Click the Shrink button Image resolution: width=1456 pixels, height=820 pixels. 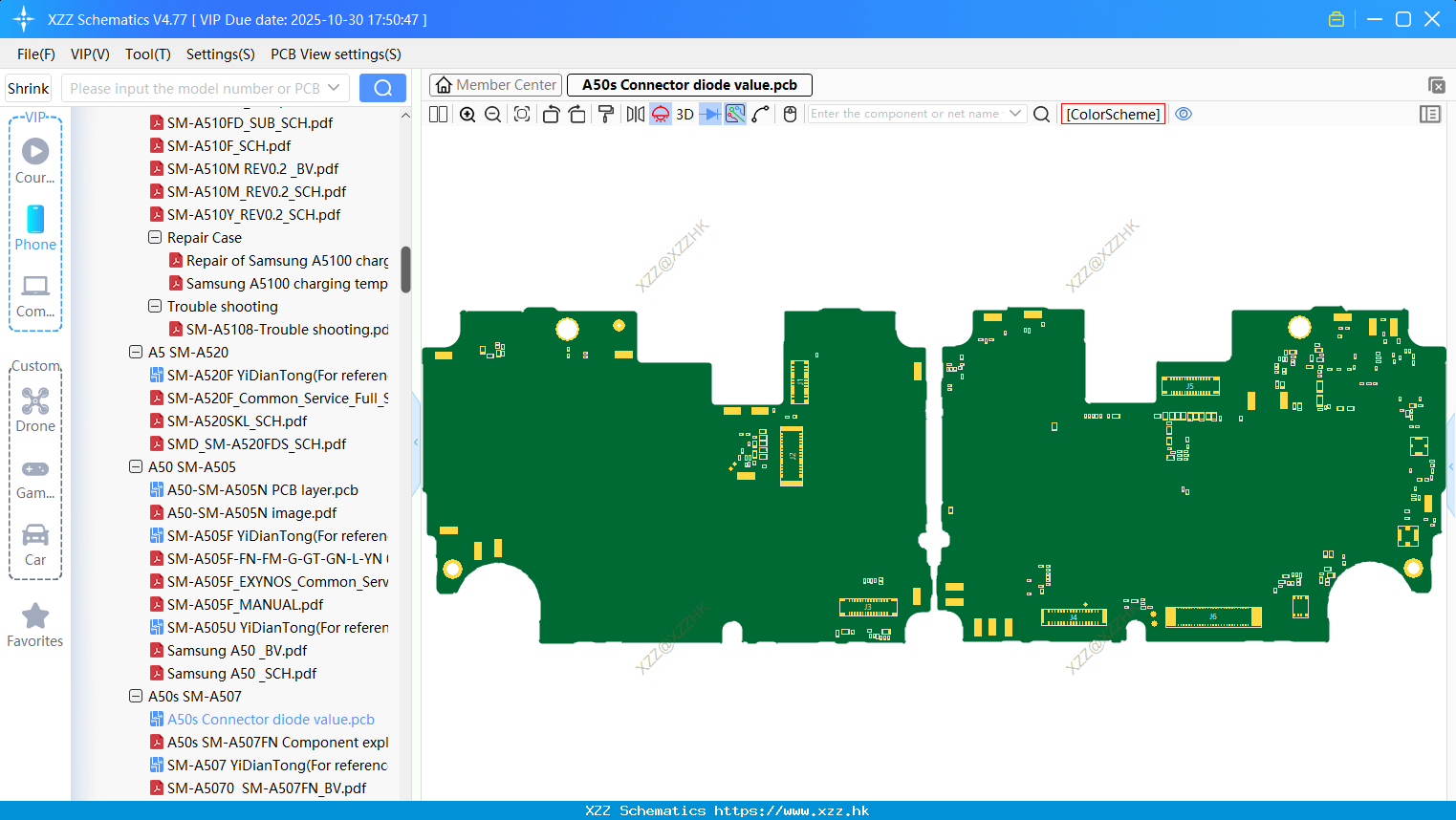pos(29,88)
